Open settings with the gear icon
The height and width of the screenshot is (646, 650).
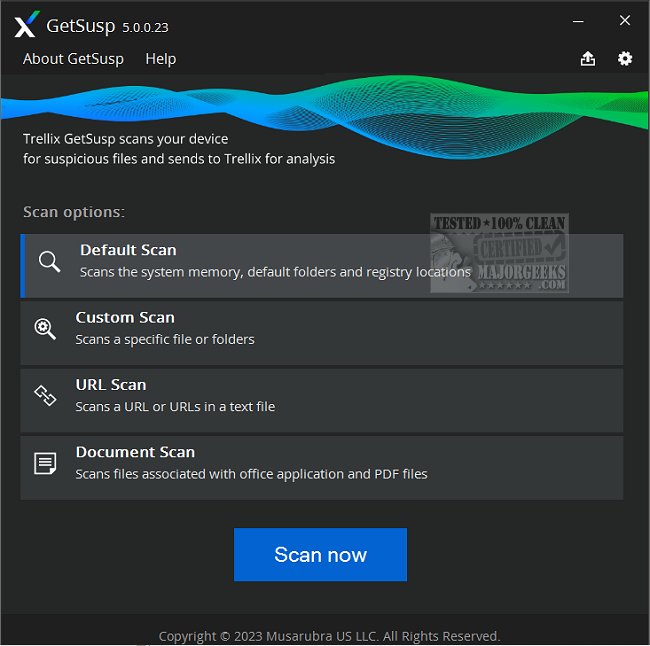[x=625, y=59]
